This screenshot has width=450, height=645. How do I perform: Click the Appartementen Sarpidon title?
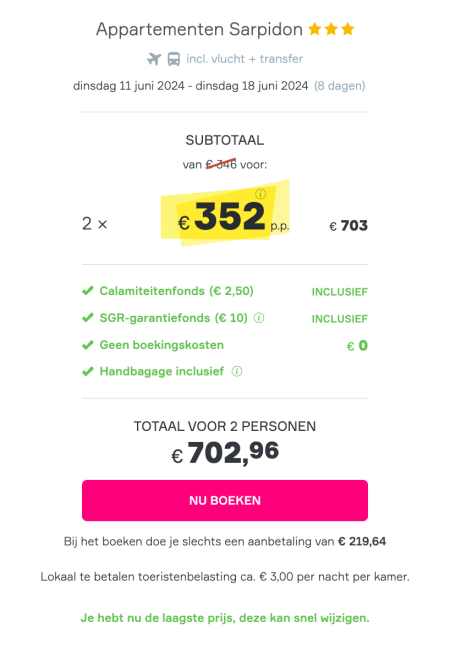[199, 30]
